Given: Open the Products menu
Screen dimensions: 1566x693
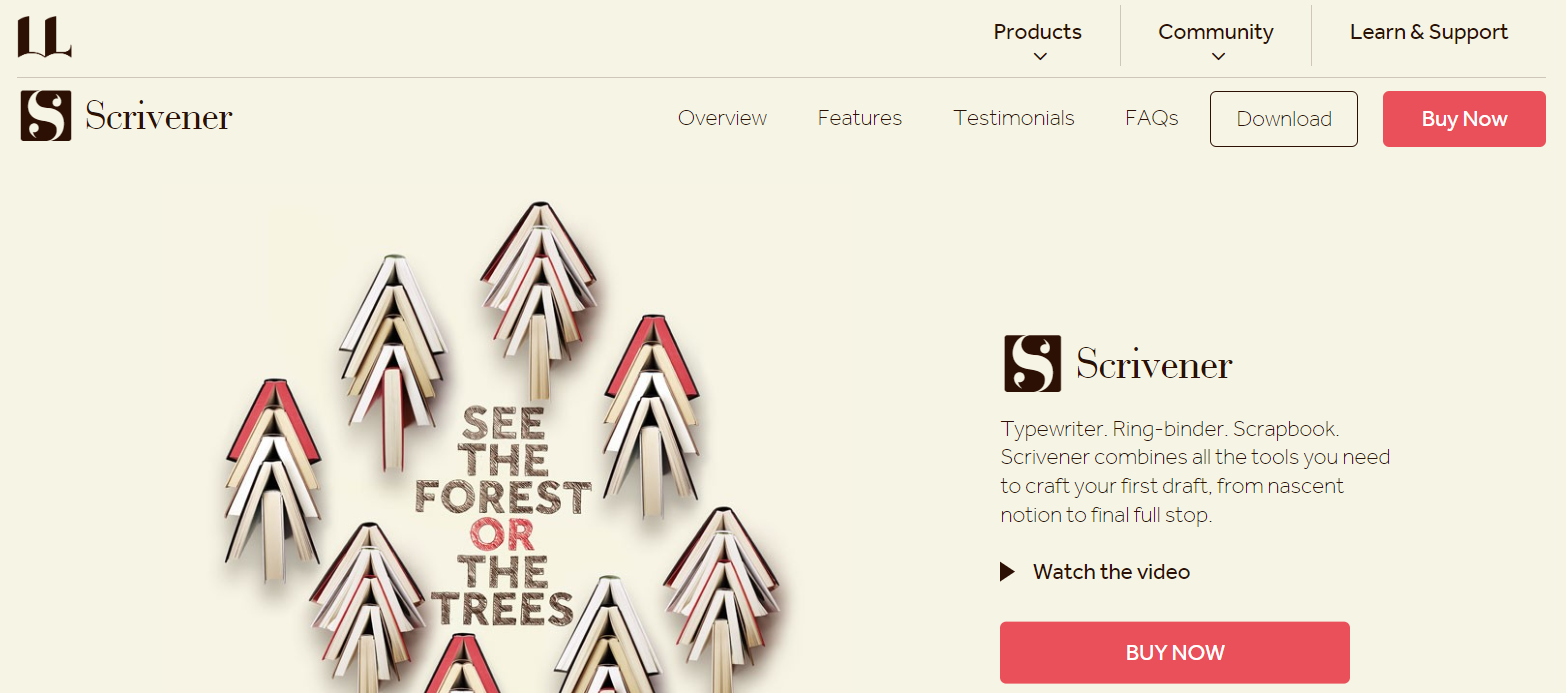Looking at the screenshot, I should click(1038, 32).
